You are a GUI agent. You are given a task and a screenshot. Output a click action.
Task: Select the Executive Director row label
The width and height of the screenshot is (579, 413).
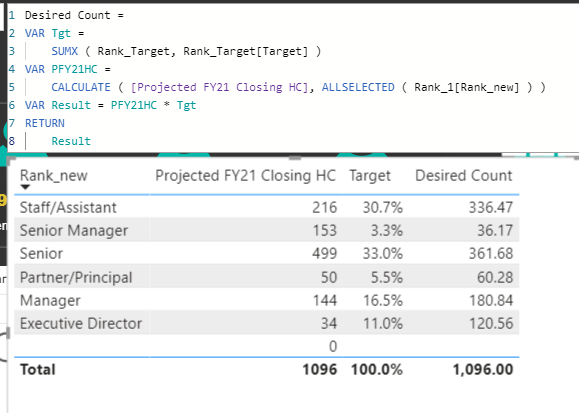click(81, 324)
